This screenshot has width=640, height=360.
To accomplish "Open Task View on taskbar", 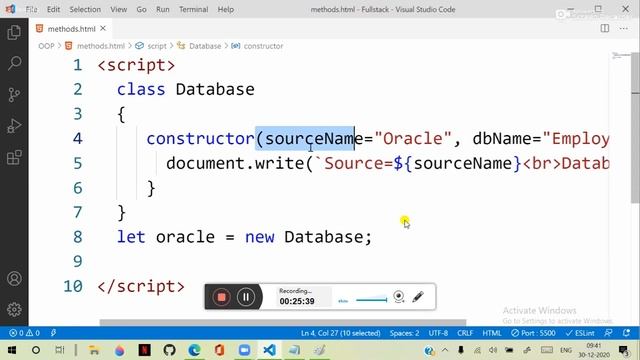I will click(x=60, y=350).
